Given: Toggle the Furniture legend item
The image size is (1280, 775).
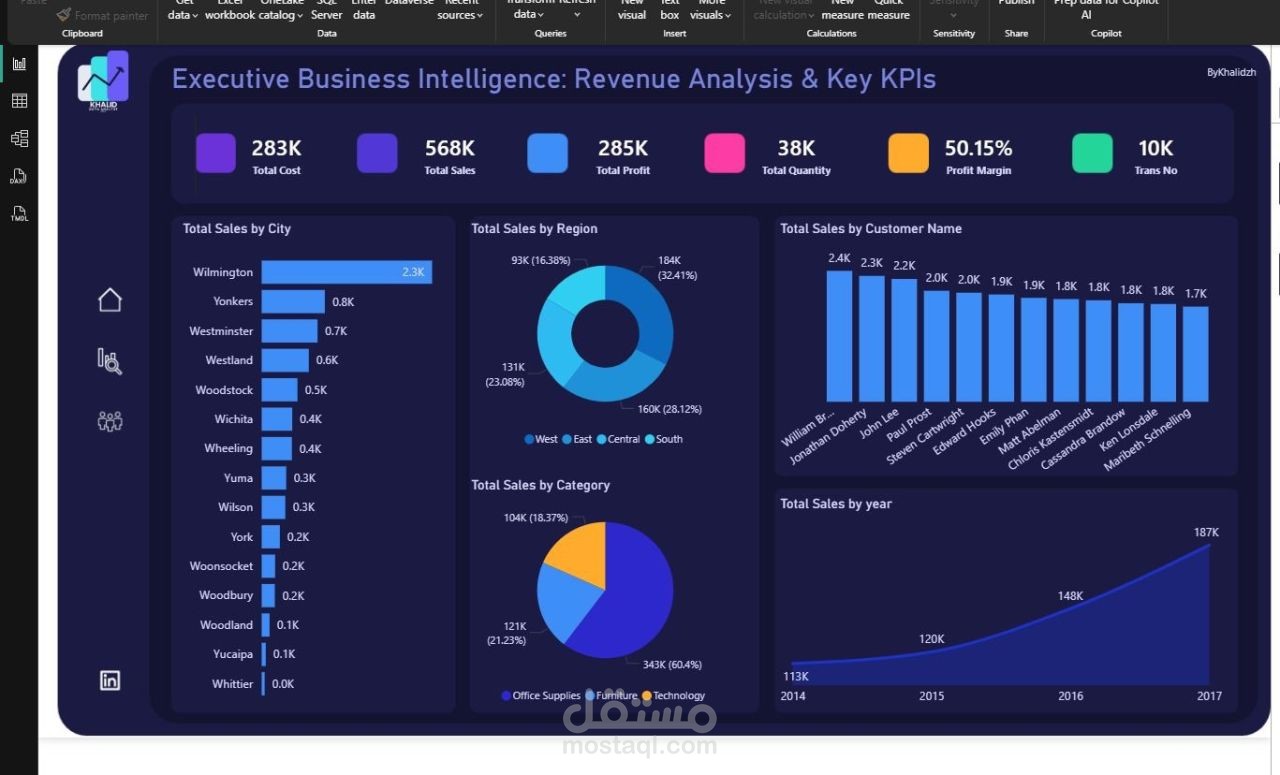Looking at the screenshot, I should pyautogui.click(x=611, y=696).
